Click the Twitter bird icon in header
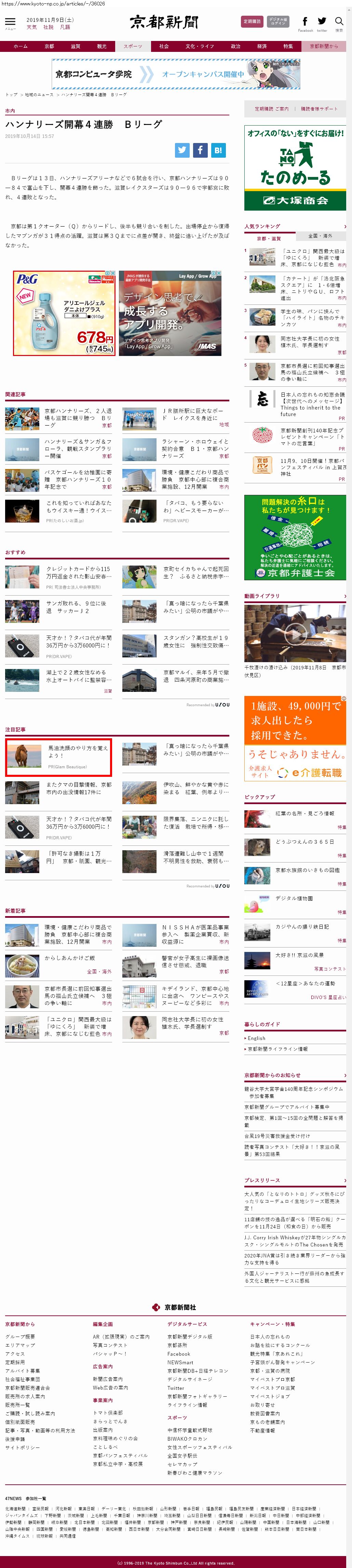Viewport: 352px width, 1568px height. click(x=322, y=21)
